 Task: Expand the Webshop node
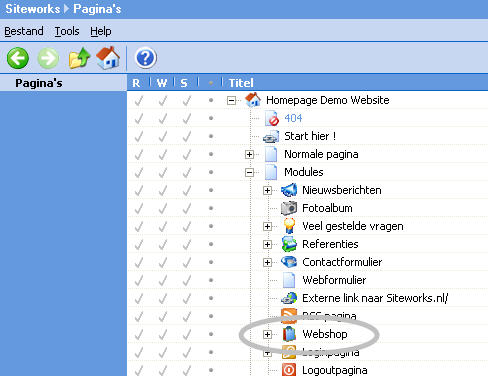(x=267, y=334)
